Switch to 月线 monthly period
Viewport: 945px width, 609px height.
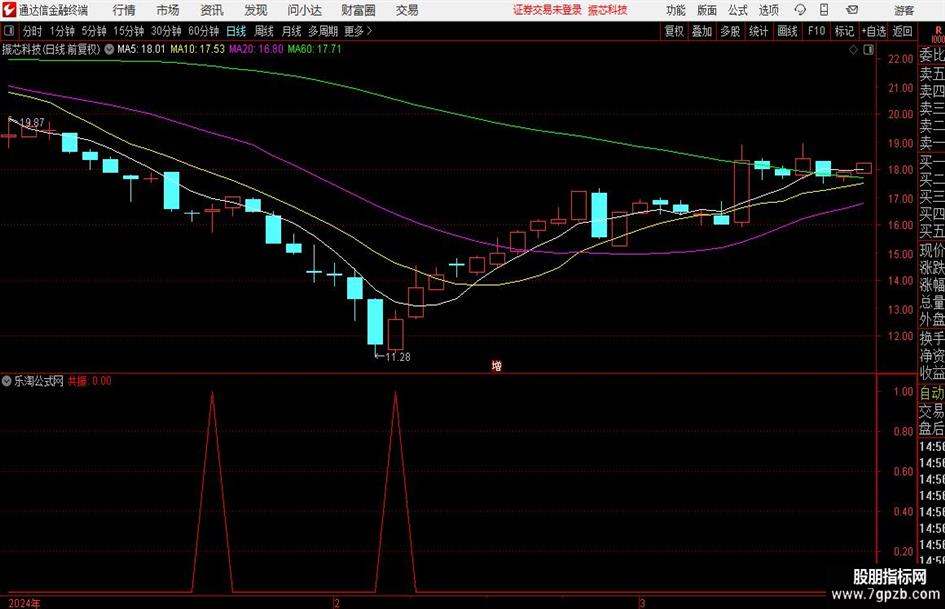click(291, 31)
